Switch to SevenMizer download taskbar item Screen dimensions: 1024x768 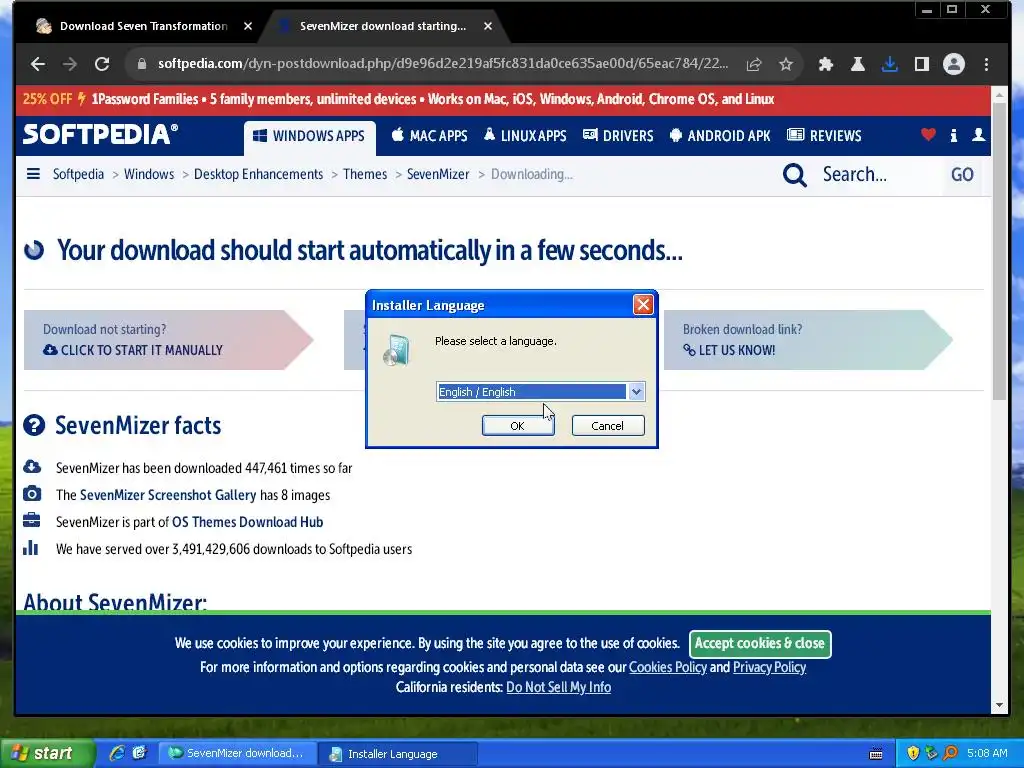(x=237, y=754)
